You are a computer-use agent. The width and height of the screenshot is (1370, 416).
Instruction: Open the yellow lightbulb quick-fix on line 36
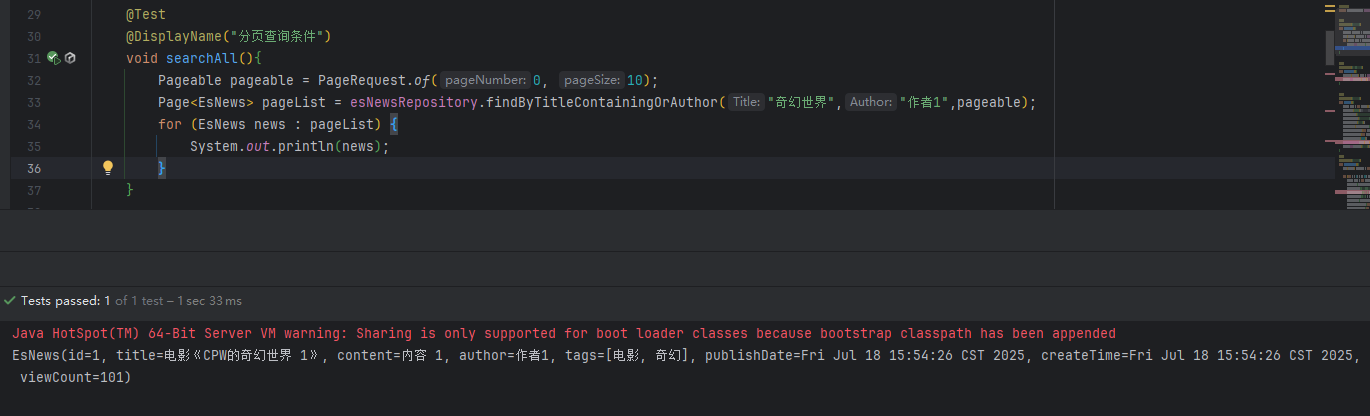(x=108, y=168)
